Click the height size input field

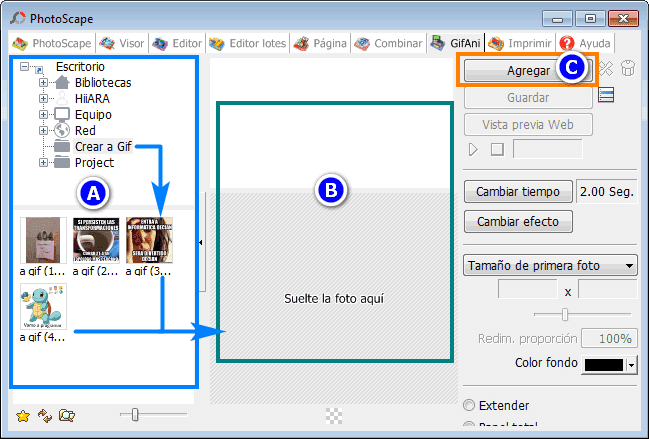(x=607, y=289)
